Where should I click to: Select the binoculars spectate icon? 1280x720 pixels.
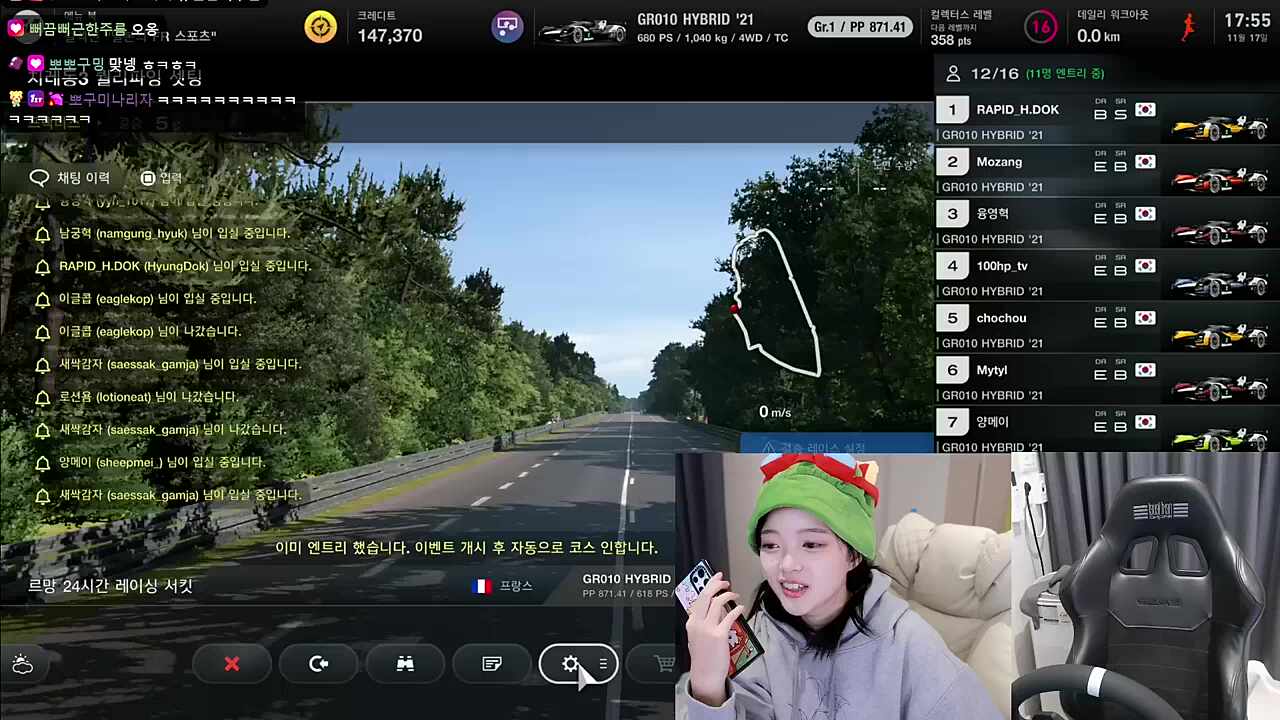click(x=405, y=664)
